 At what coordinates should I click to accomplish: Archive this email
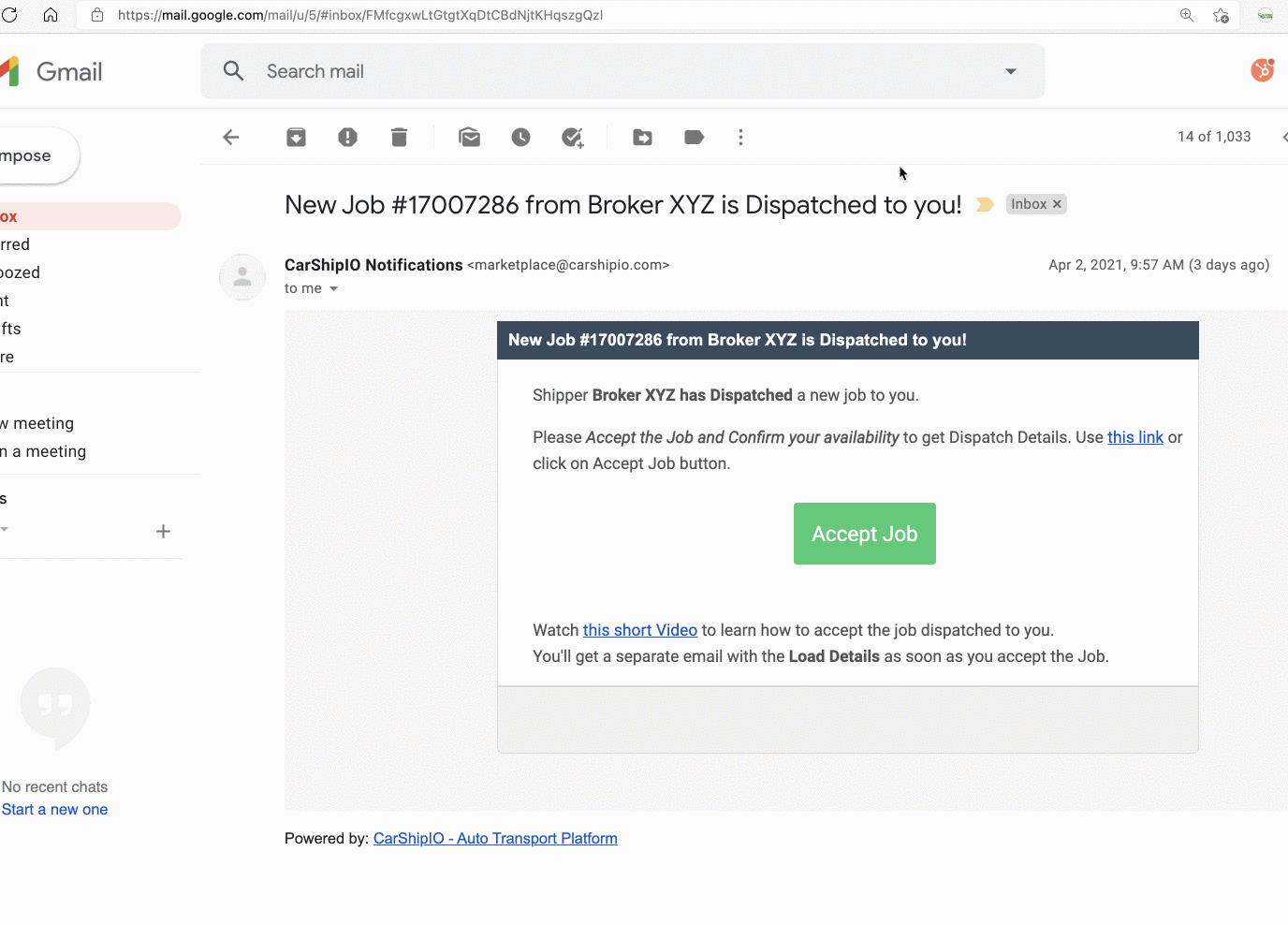point(296,138)
